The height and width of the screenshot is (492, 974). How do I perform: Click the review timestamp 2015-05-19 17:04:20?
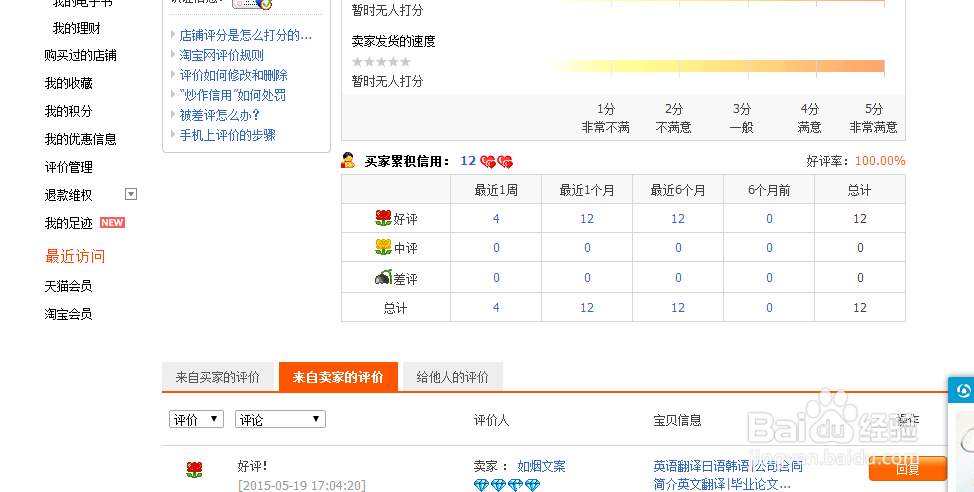coord(302,485)
